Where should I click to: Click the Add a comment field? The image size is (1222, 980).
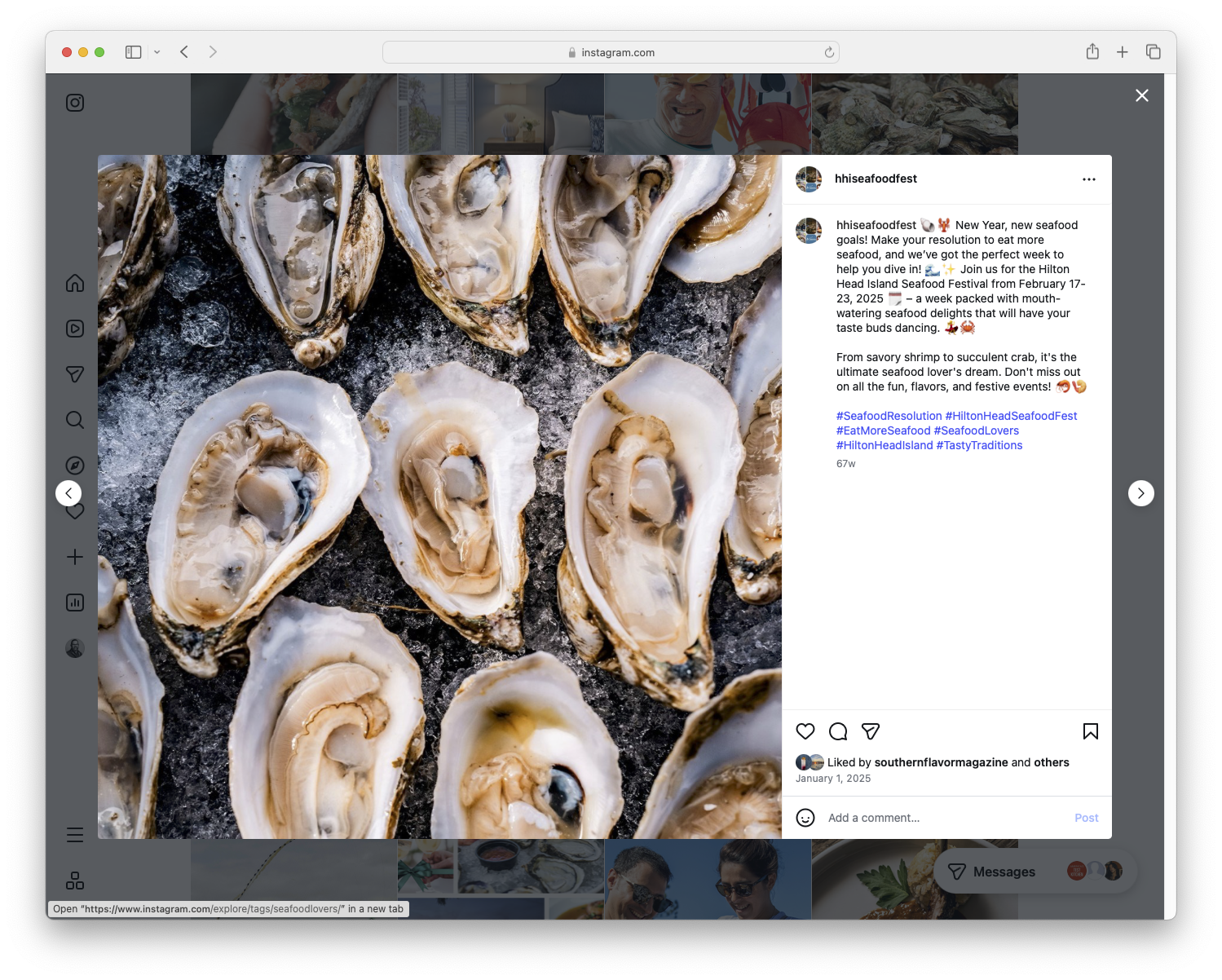point(946,818)
